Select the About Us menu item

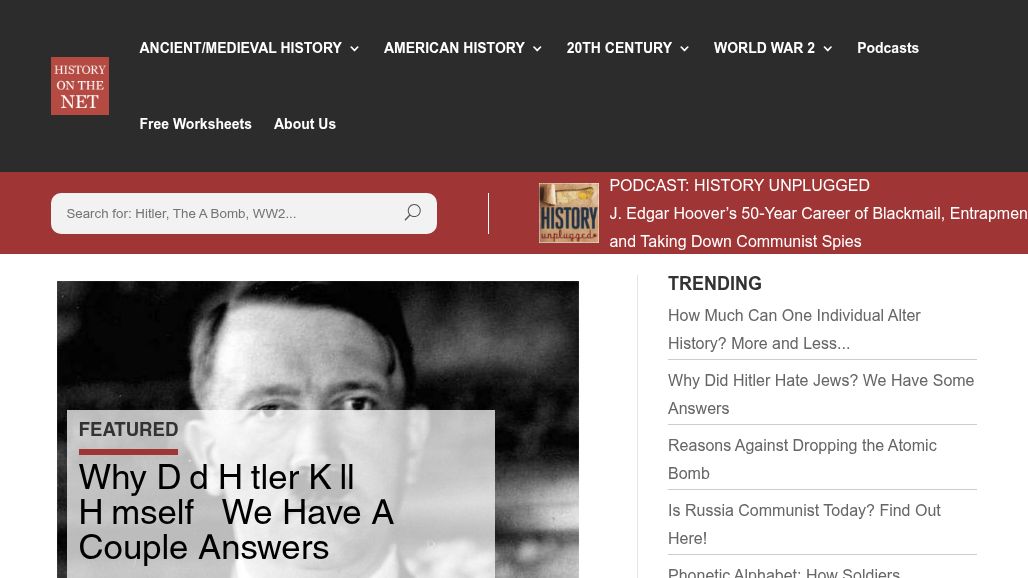[304, 124]
